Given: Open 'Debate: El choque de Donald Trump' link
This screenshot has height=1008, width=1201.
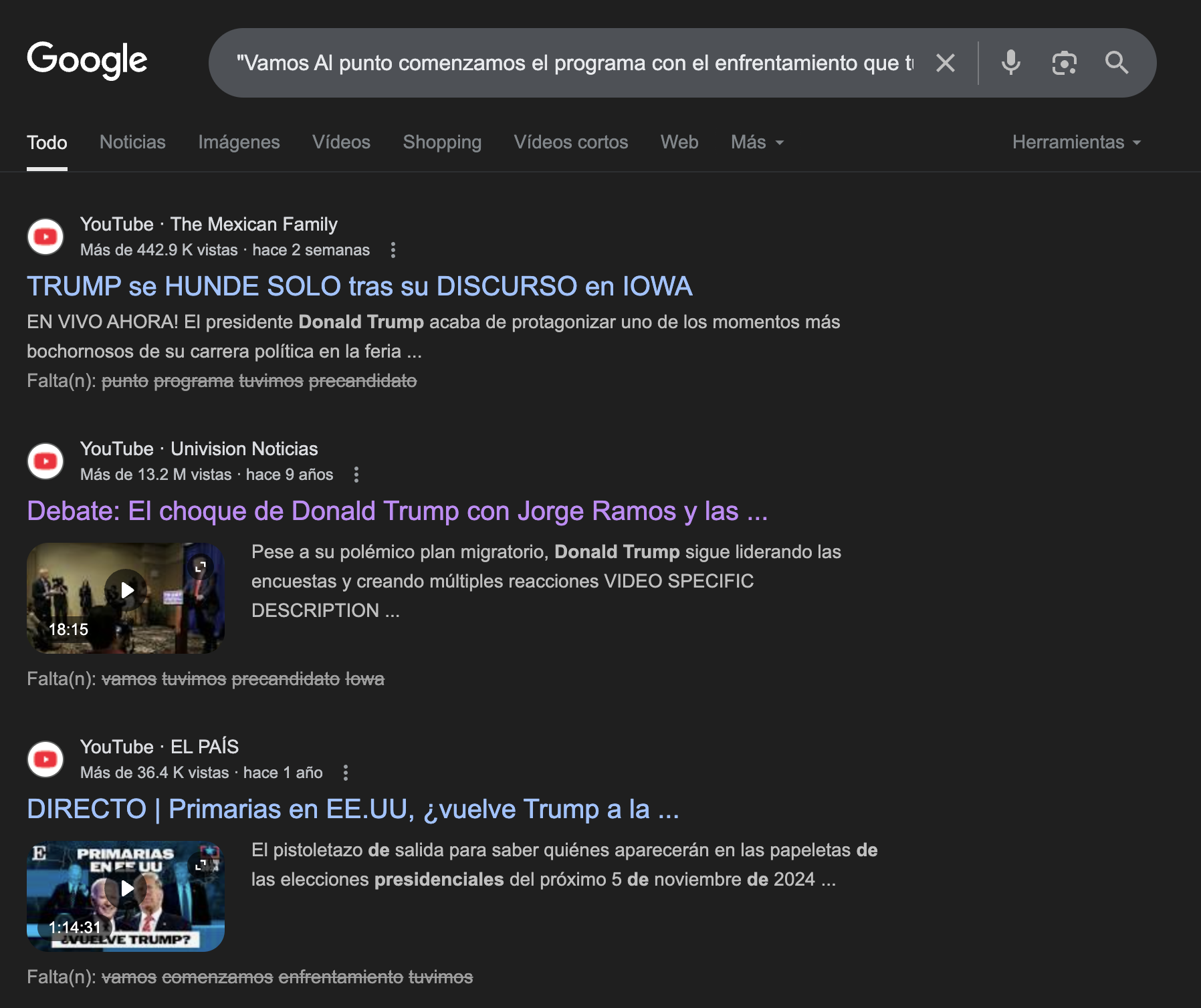Looking at the screenshot, I should tap(397, 511).
